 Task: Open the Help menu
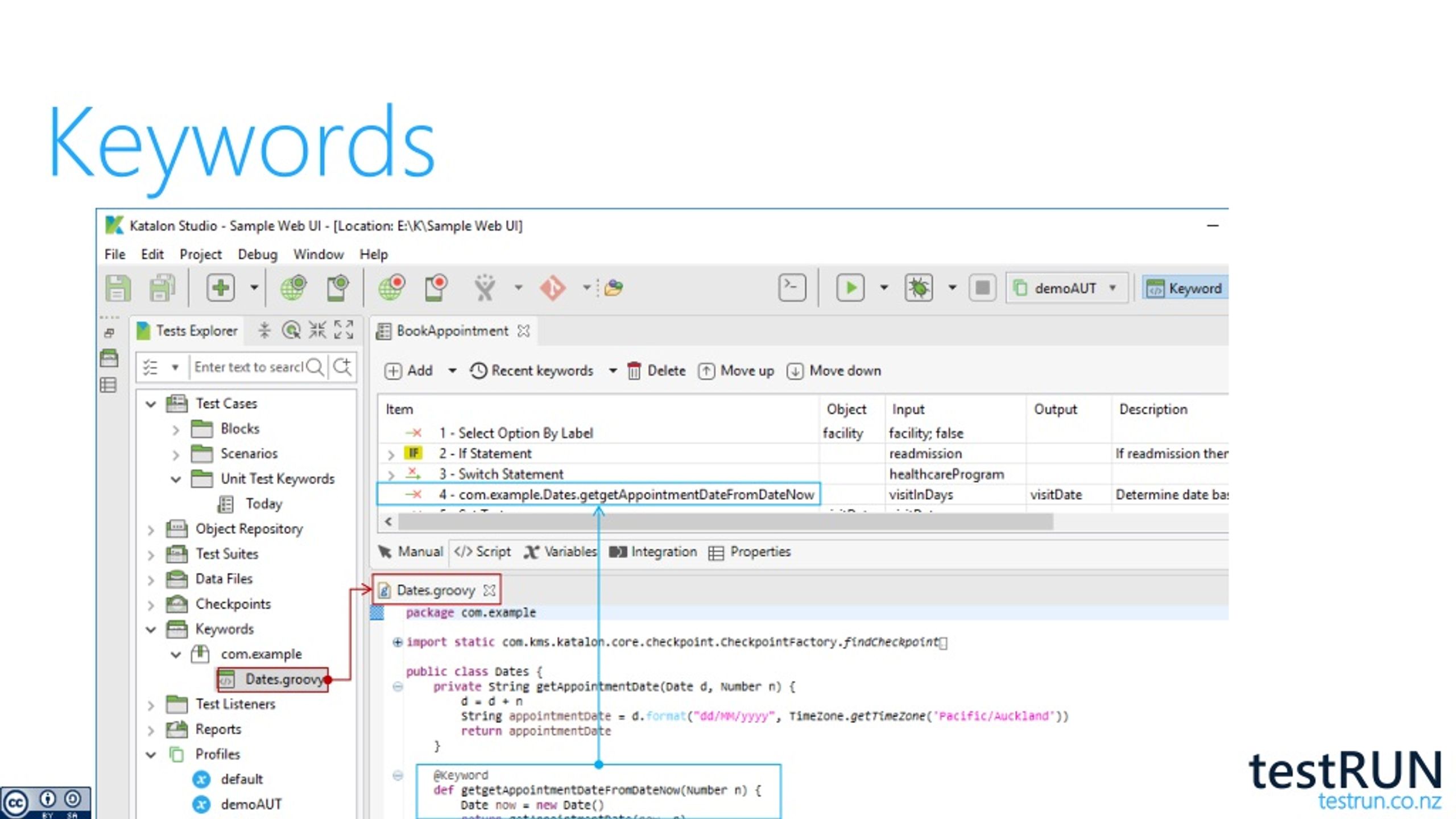374,254
